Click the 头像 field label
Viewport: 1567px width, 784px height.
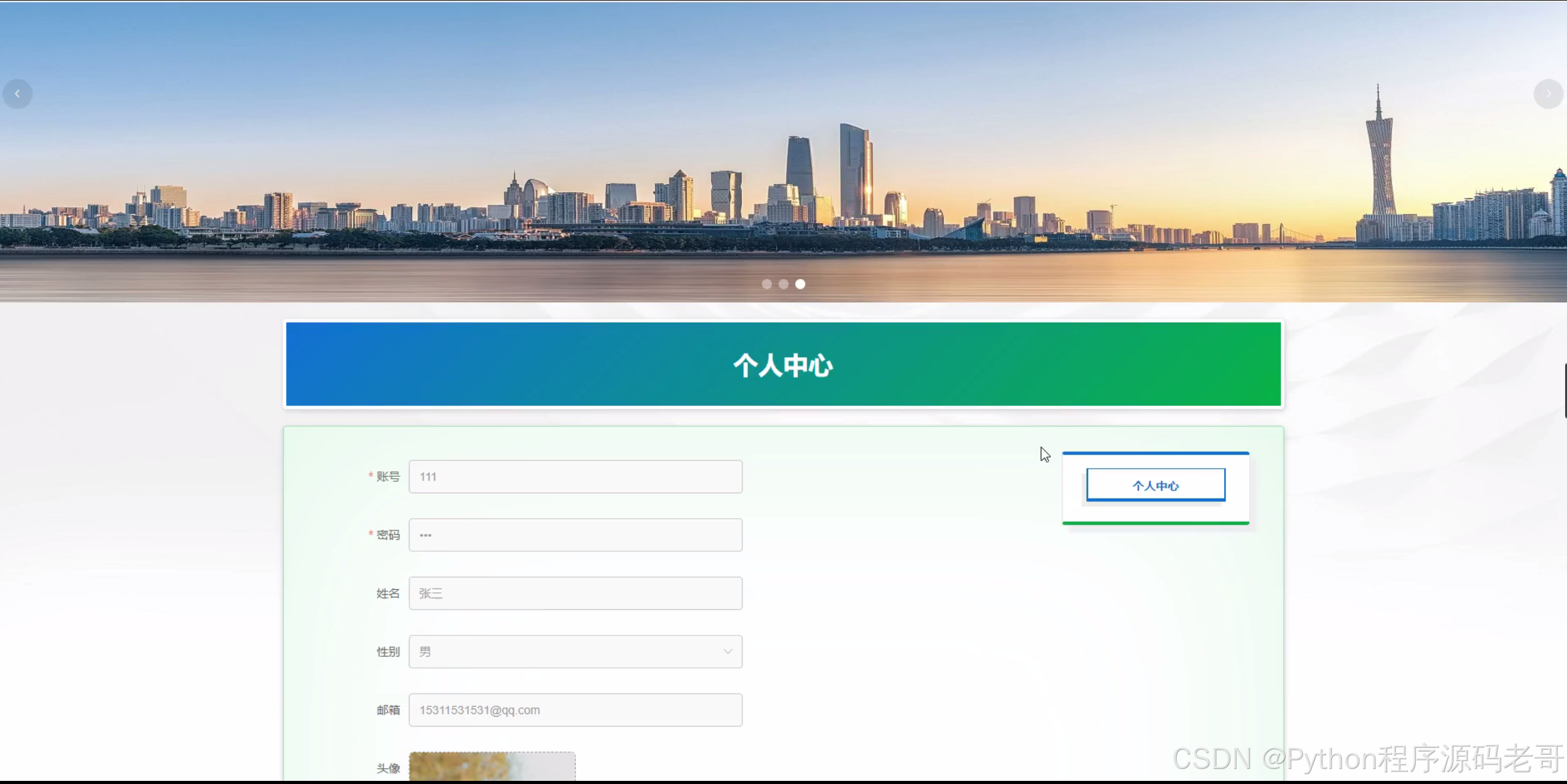tap(387, 768)
